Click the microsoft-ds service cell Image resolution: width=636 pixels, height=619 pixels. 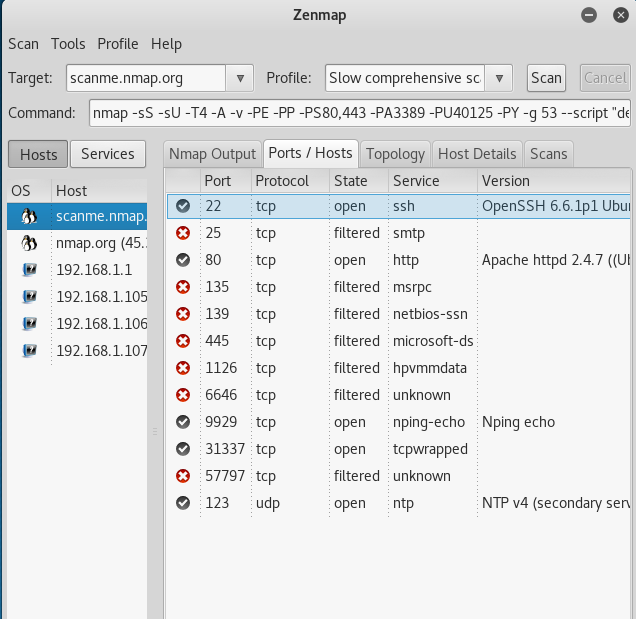pos(433,341)
